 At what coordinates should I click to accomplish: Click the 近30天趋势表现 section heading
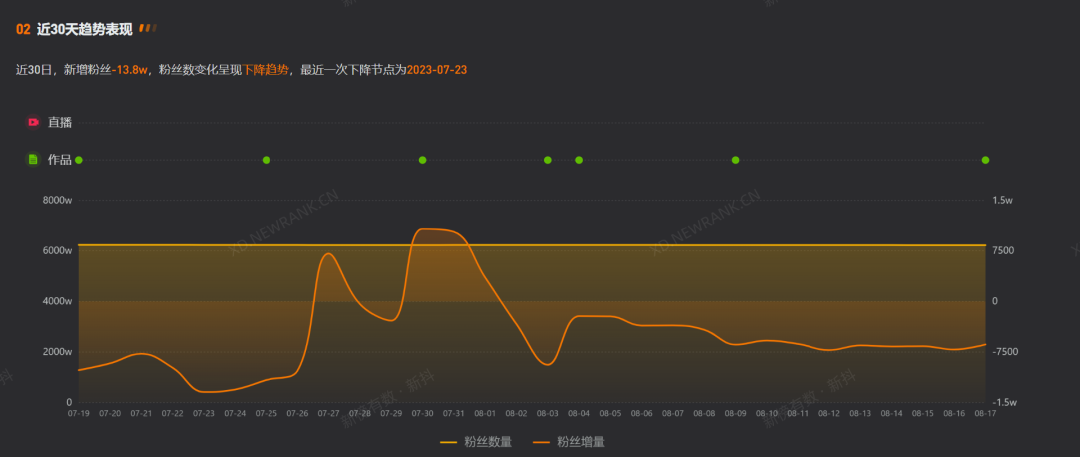tap(85, 29)
